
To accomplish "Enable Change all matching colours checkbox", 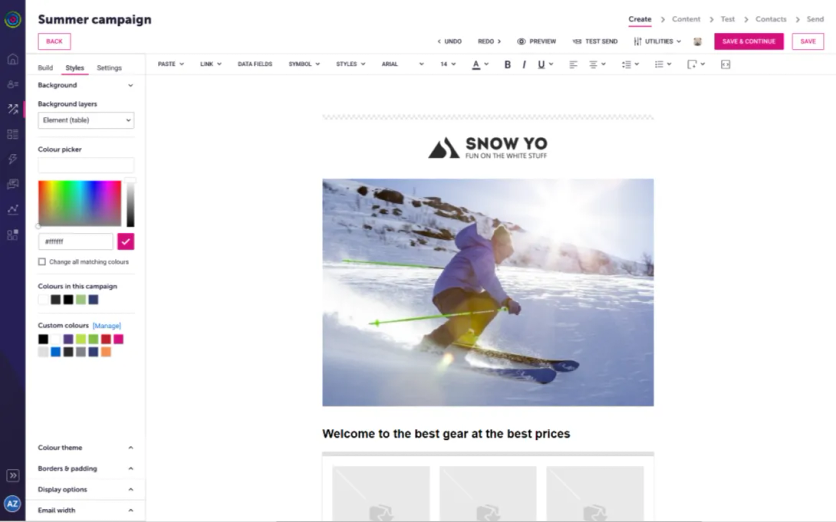I will [x=42, y=262].
